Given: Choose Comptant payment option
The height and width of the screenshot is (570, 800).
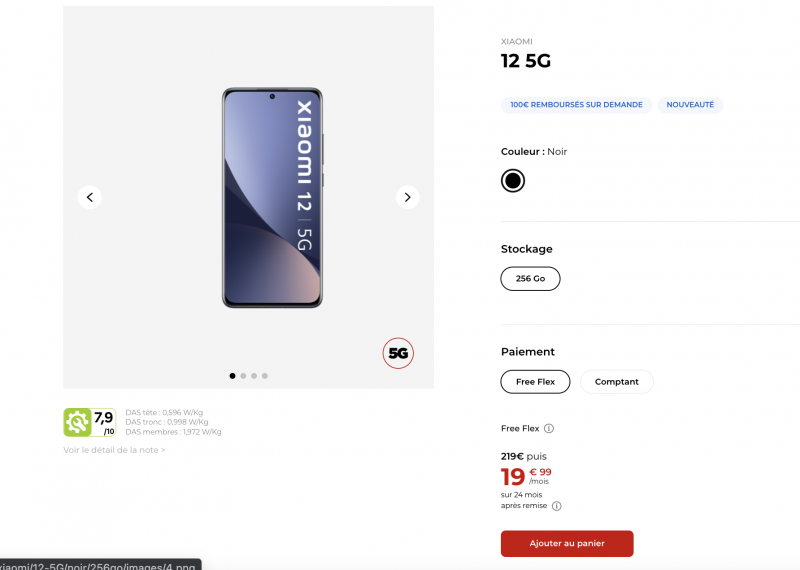Looking at the screenshot, I should pos(617,382).
